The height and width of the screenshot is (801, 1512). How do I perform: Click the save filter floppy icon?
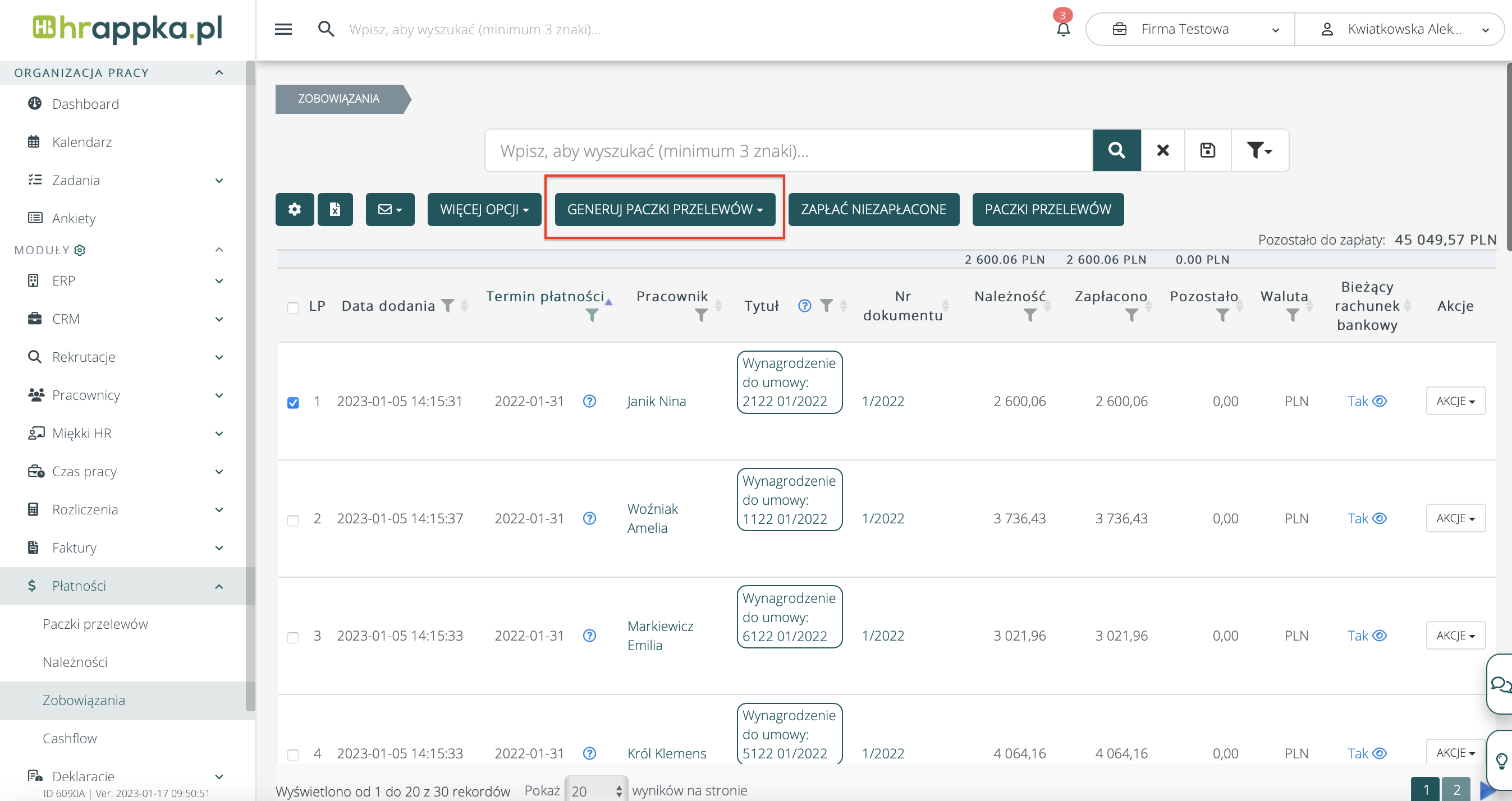coord(1207,150)
